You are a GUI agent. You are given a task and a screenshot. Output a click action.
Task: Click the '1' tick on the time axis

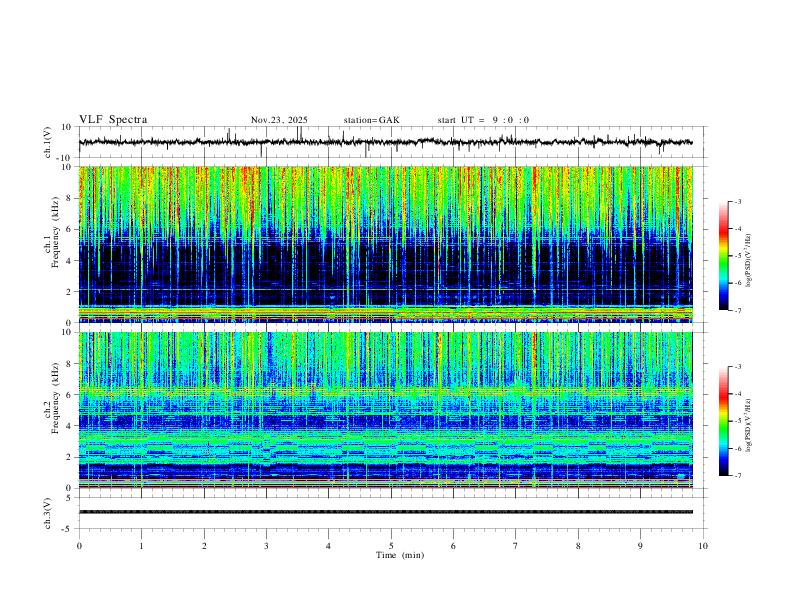coord(141,546)
